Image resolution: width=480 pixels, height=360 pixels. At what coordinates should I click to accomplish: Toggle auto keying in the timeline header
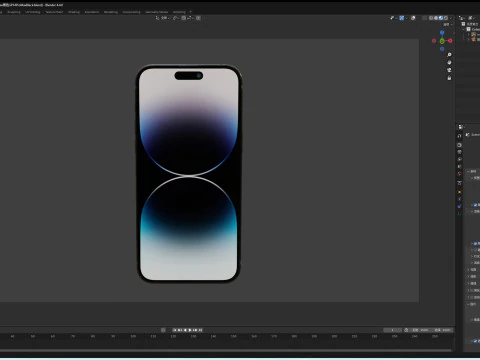[x=163, y=330]
